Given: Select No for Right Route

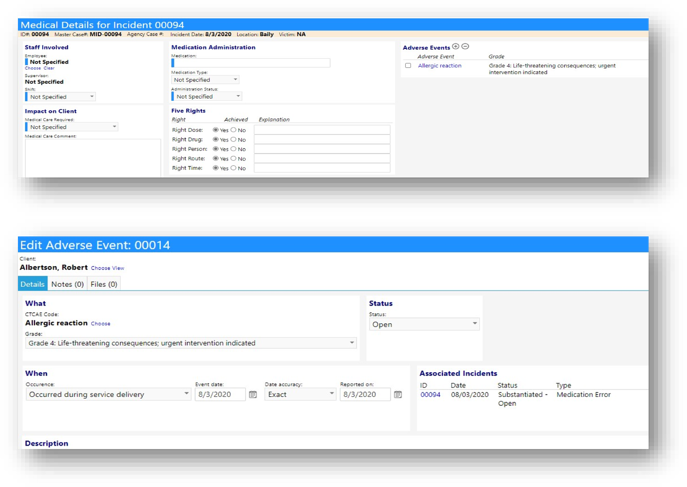Looking at the screenshot, I should coord(234,159).
